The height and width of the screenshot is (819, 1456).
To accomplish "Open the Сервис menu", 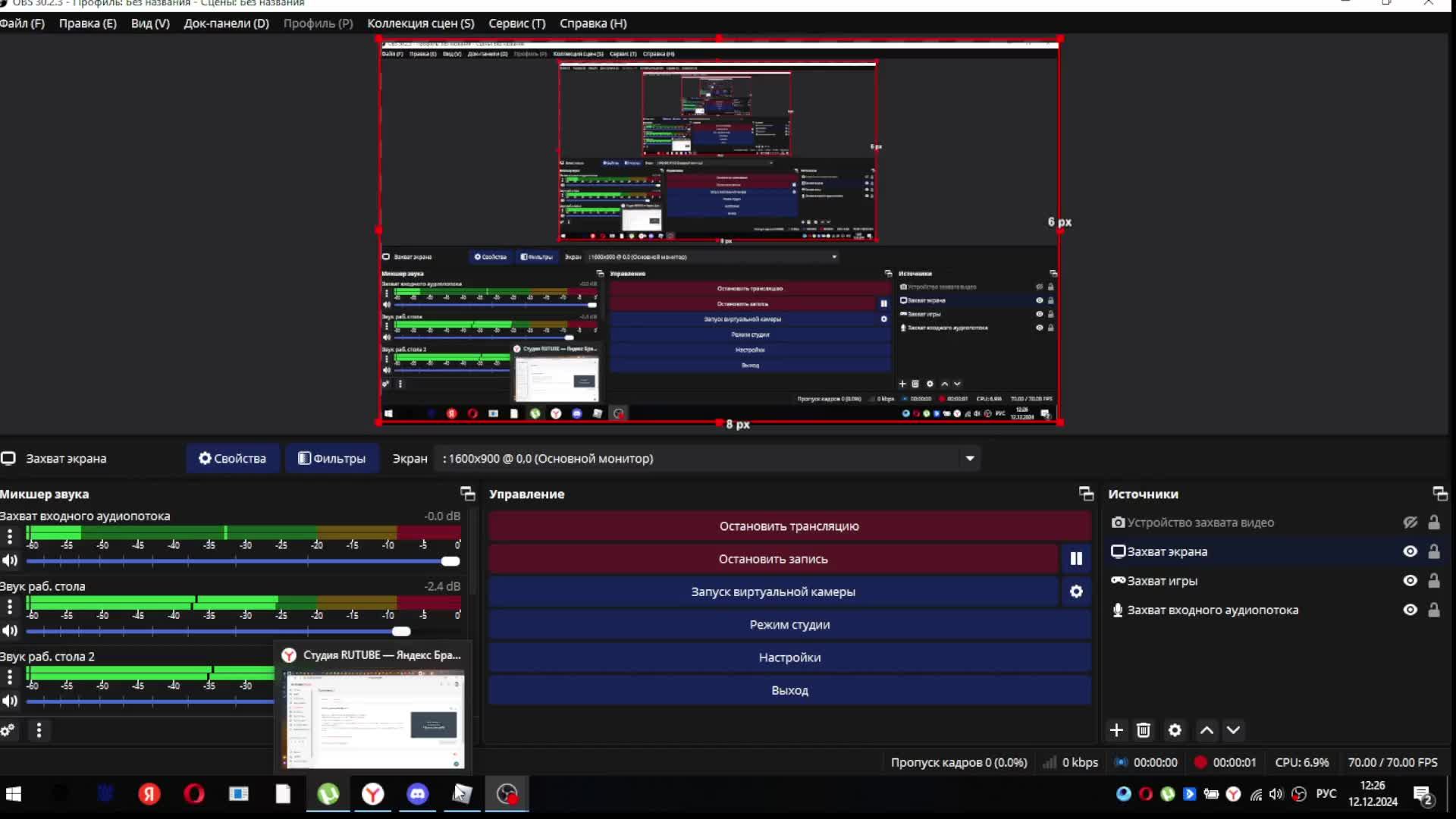I will pyautogui.click(x=516, y=24).
